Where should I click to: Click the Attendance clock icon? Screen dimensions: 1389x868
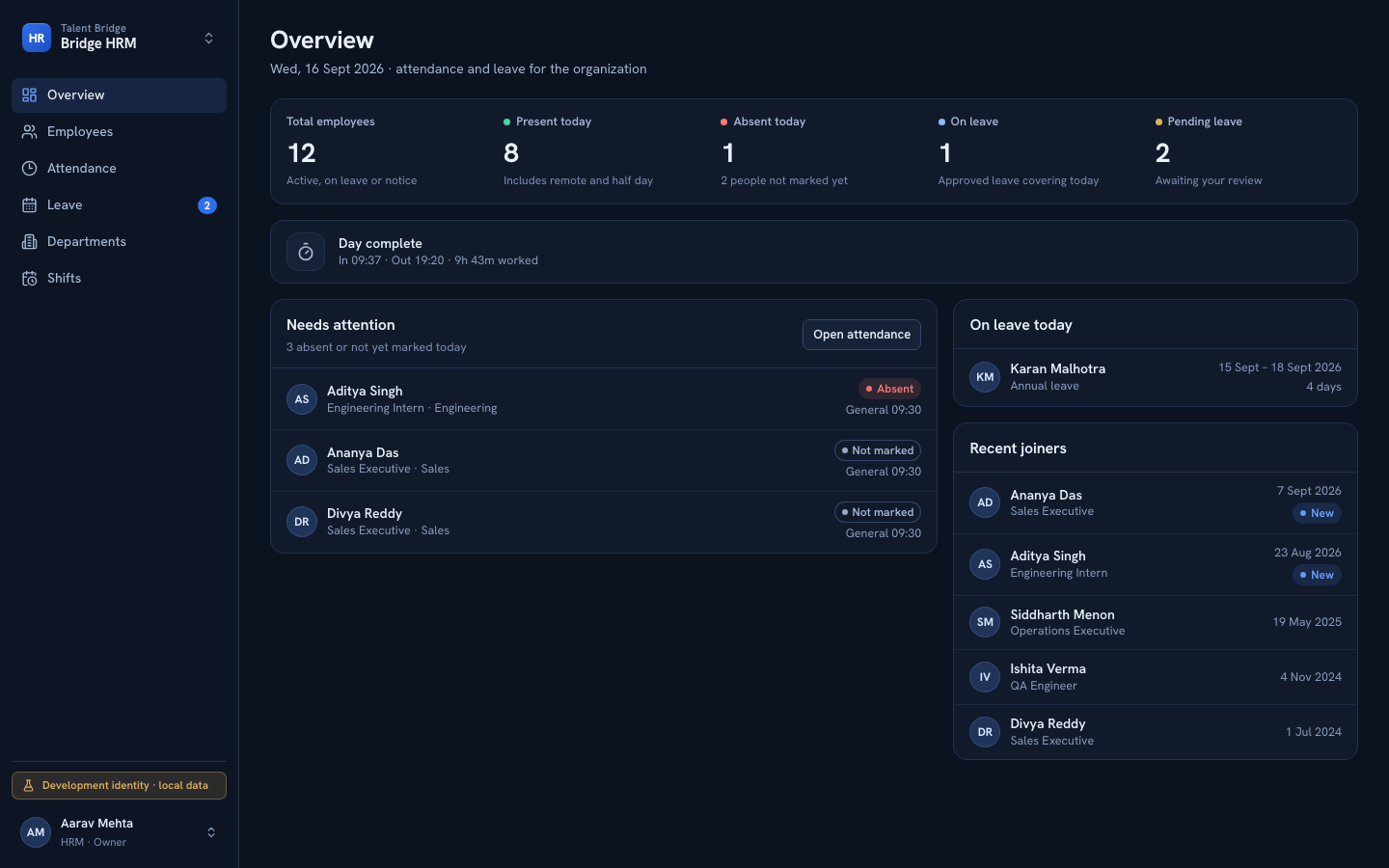coord(29,168)
